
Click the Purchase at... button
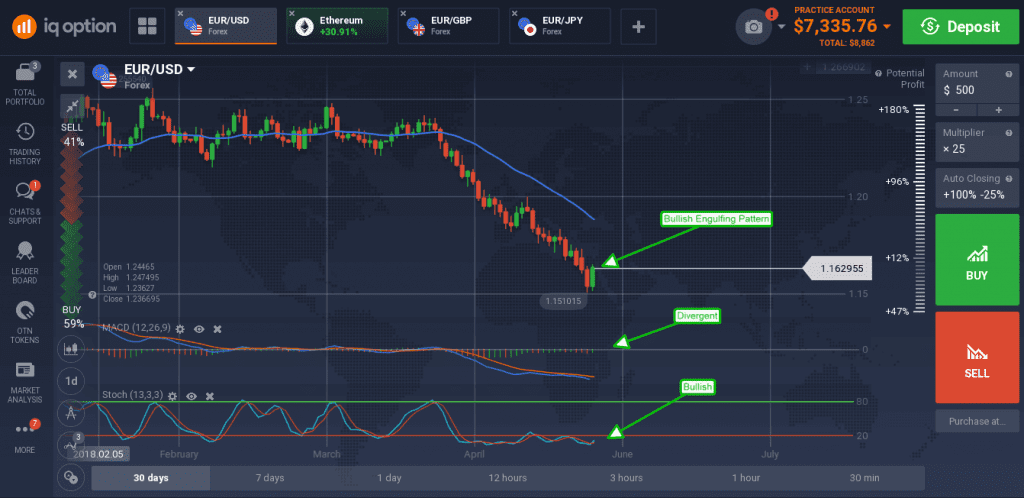coord(976,421)
